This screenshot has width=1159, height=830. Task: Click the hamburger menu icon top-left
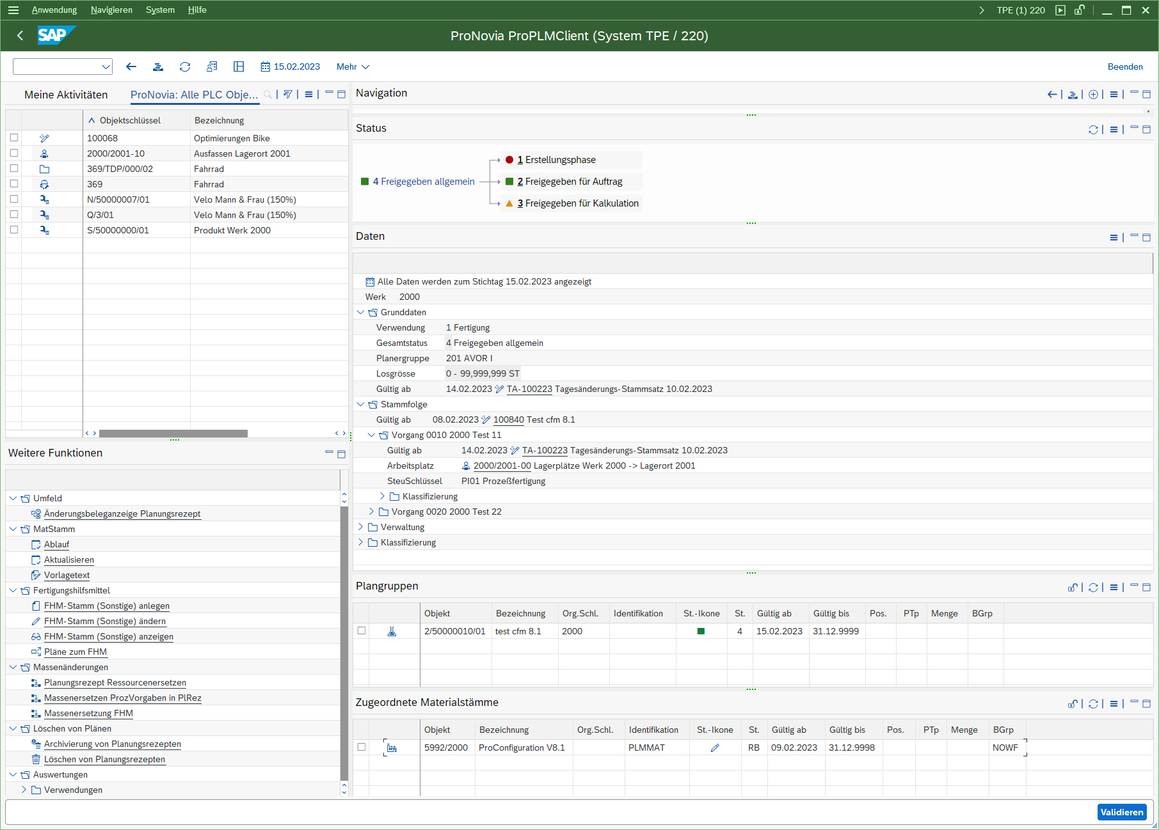point(13,10)
